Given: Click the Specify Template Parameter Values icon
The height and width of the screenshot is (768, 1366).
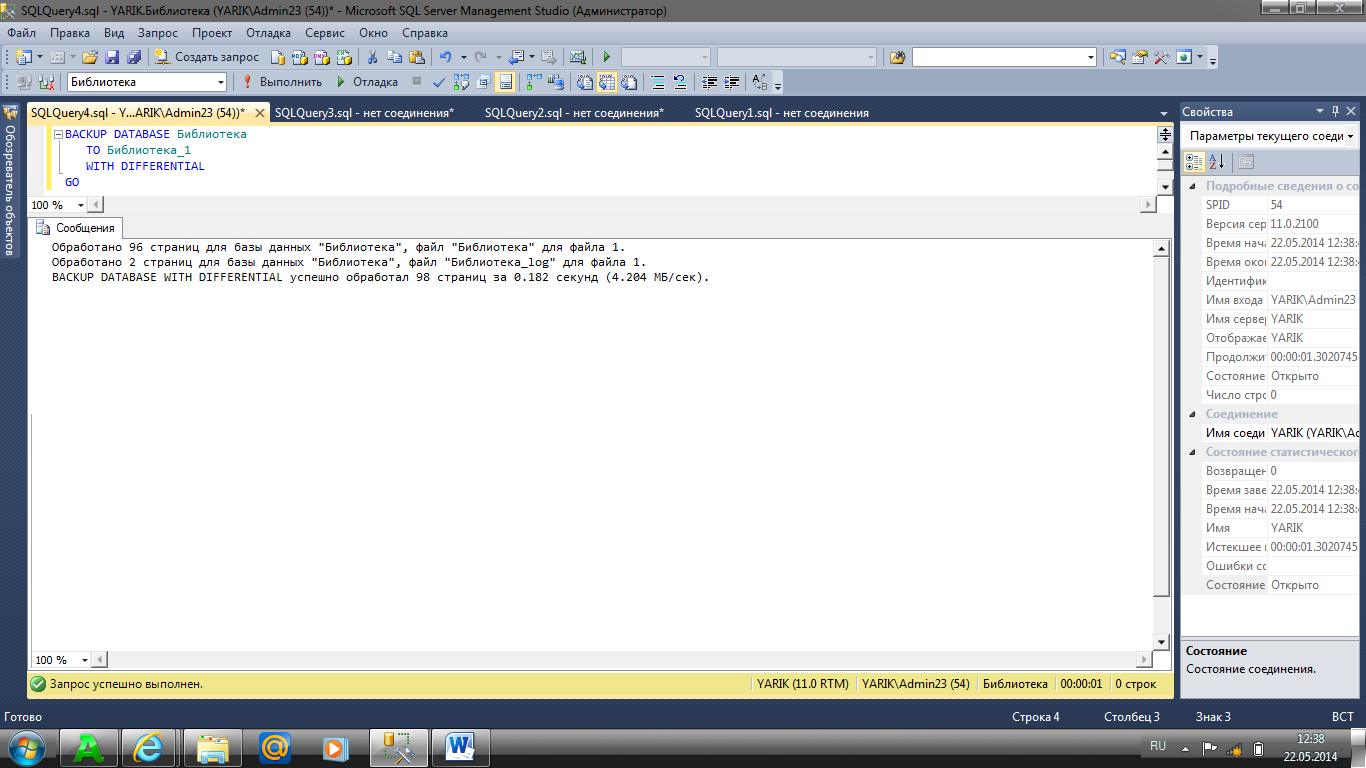Looking at the screenshot, I should [759, 82].
